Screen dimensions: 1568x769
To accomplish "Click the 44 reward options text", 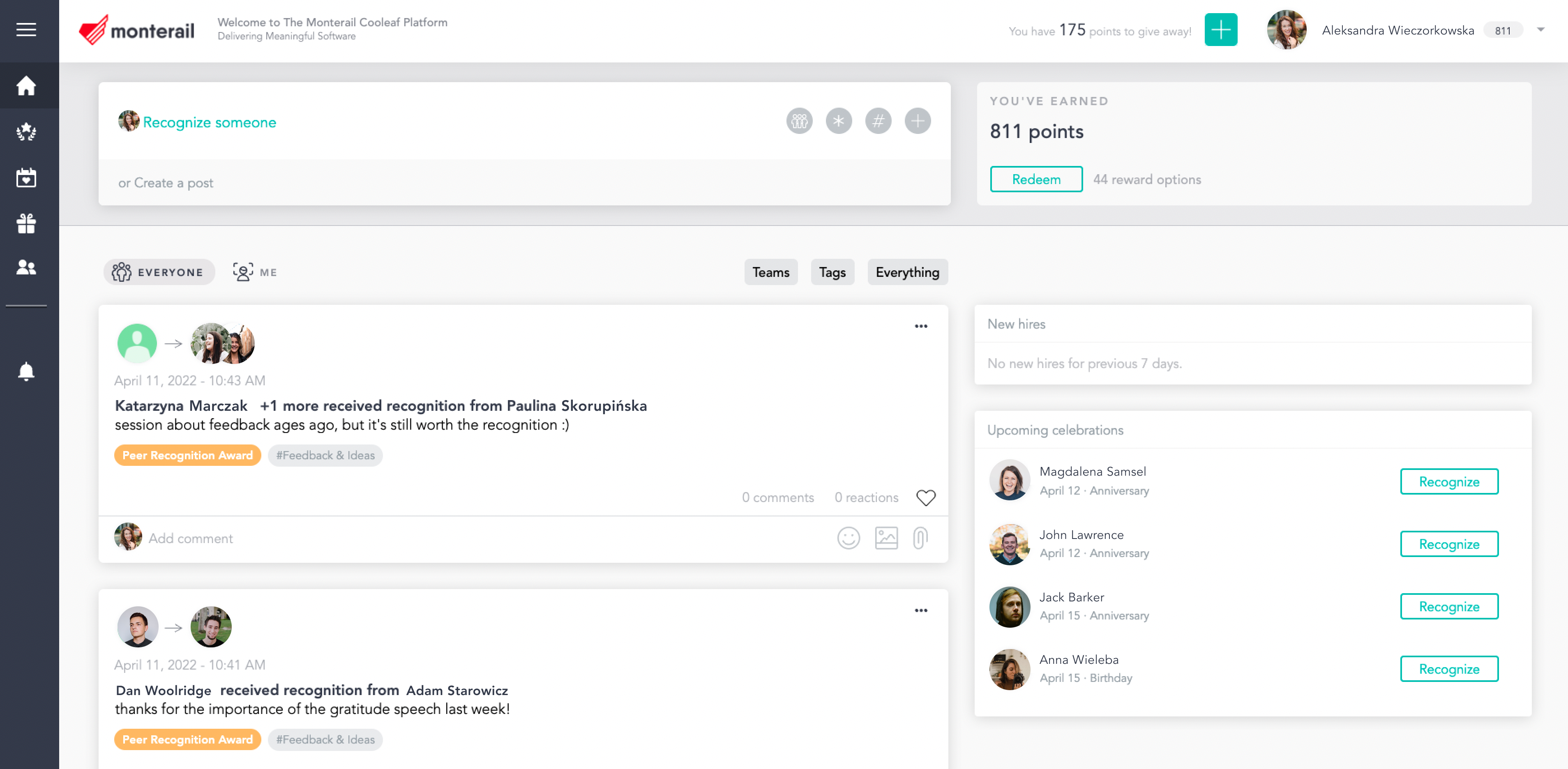I will [x=1147, y=180].
